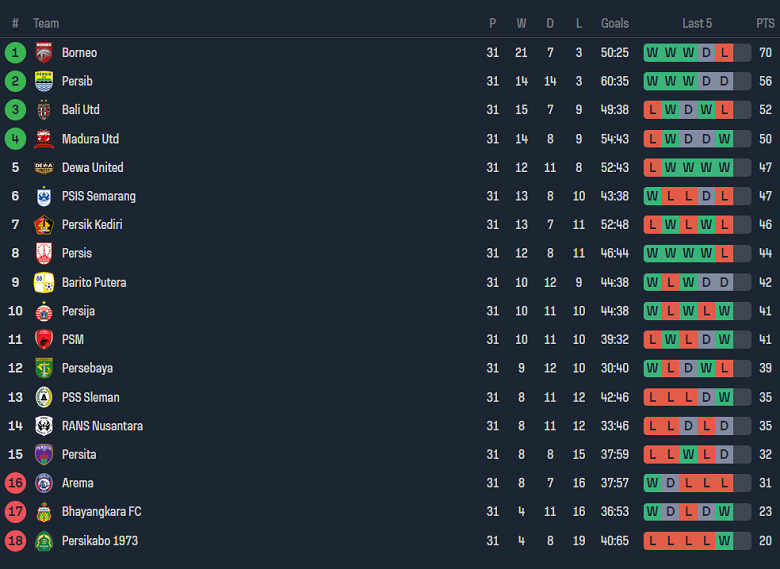Sort standings by Goals column header
Image resolution: width=780 pixels, height=569 pixels.
[615, 23]
